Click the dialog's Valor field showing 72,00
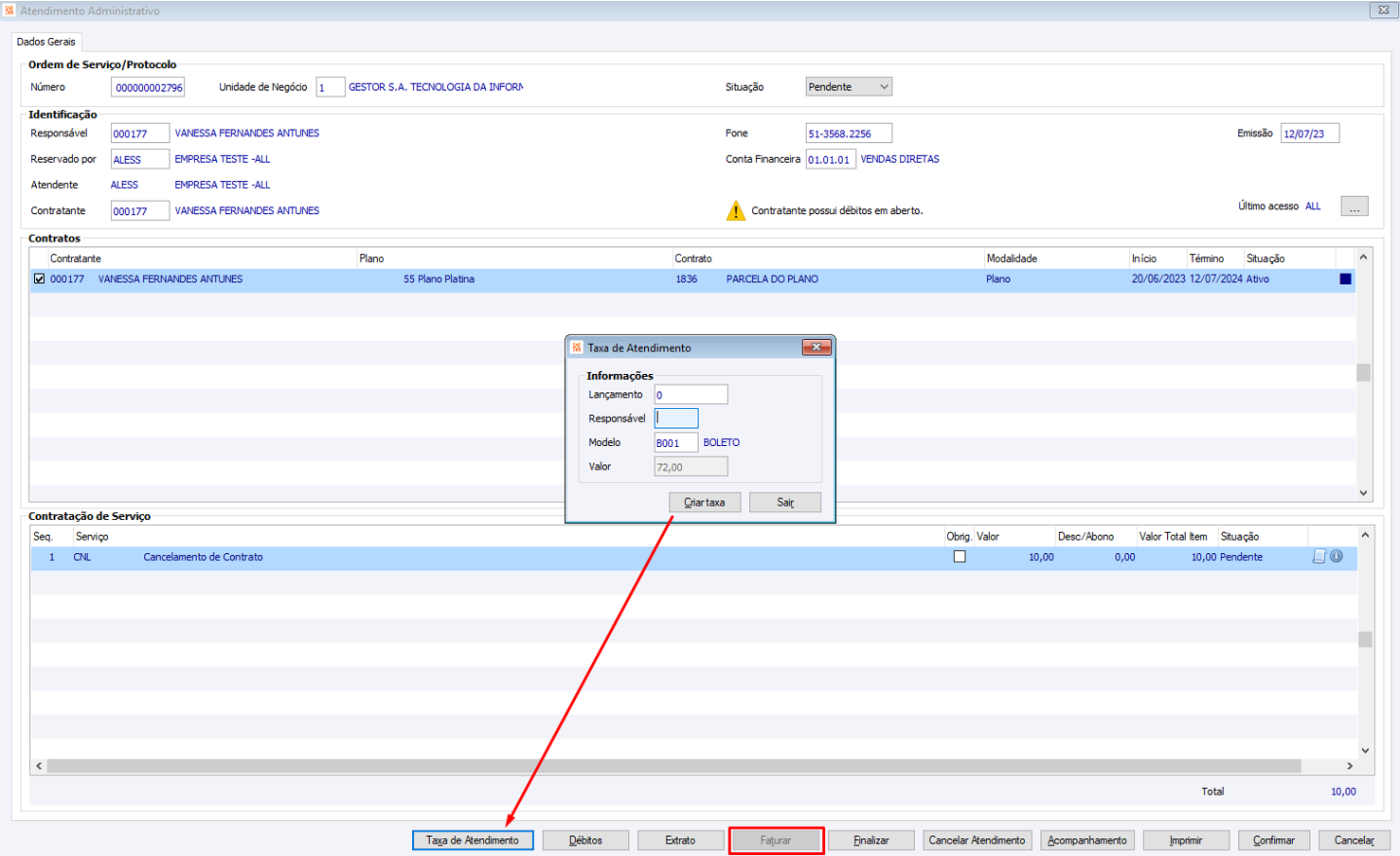 coord(691,467)
